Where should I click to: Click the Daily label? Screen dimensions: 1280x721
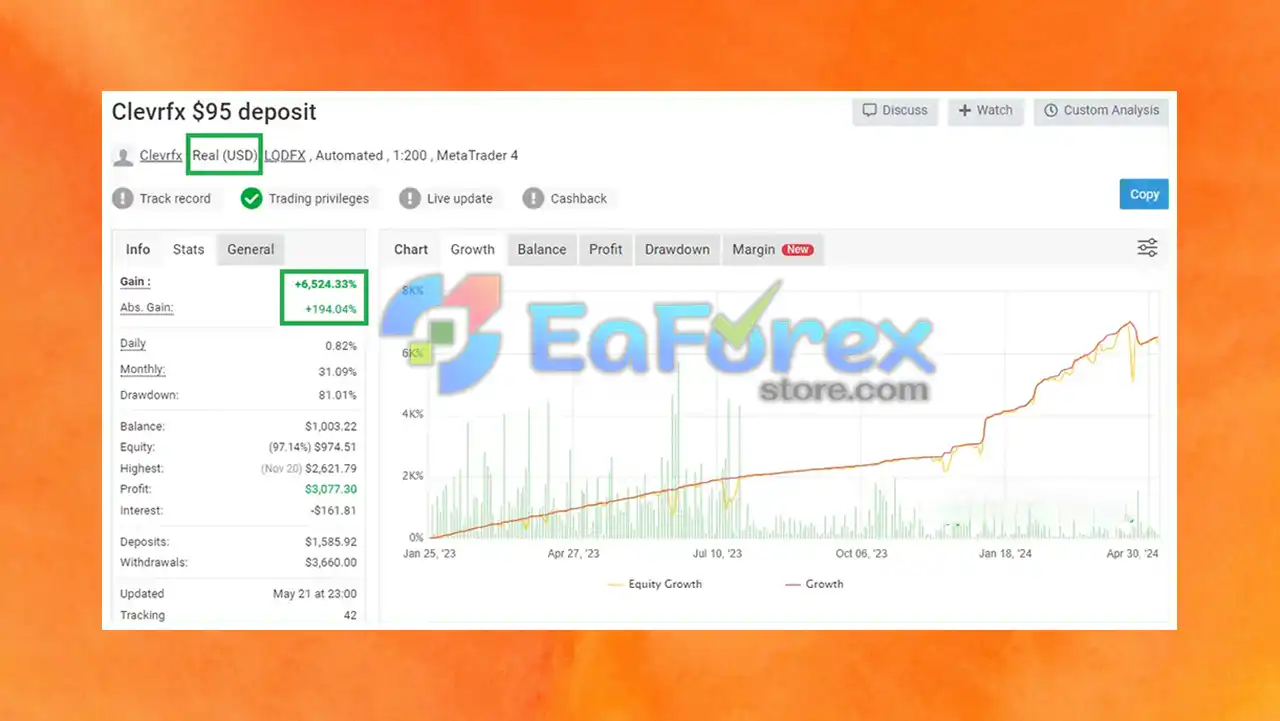tap(133, 343)
